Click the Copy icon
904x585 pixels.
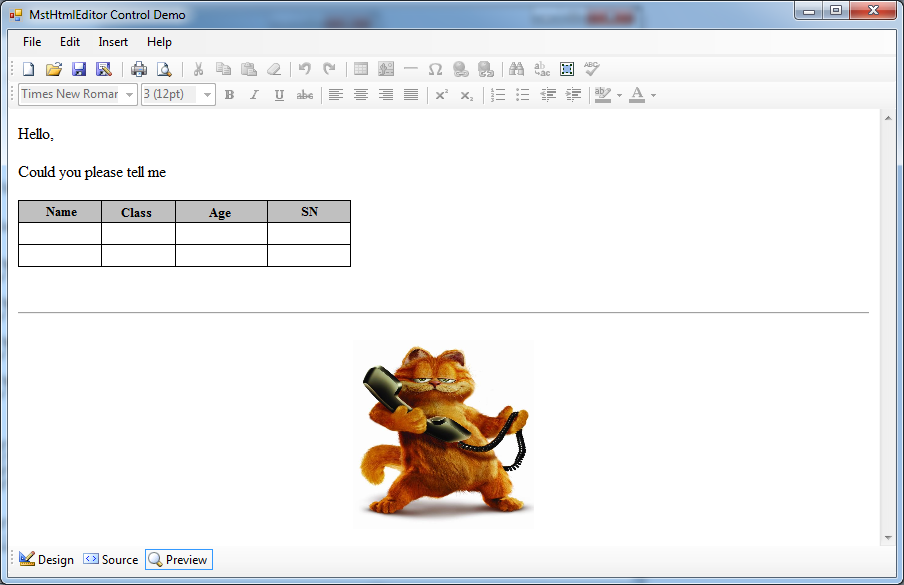pos(223,69)
